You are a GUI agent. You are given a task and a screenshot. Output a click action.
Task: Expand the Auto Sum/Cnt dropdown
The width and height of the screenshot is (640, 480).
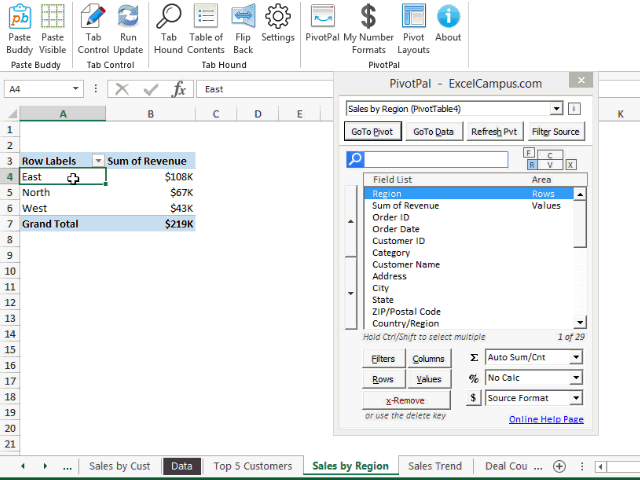(x=575, y=356)
